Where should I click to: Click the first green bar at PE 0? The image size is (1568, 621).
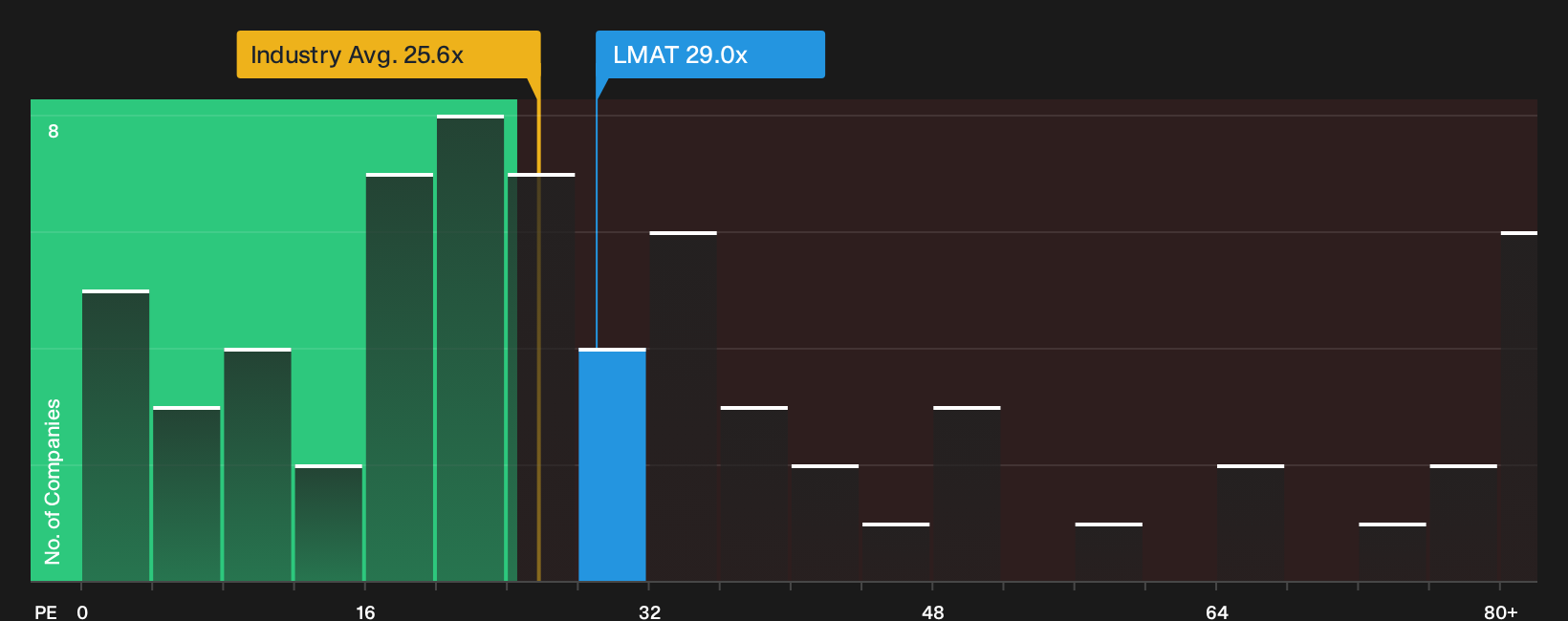click(x=116, y=436)
